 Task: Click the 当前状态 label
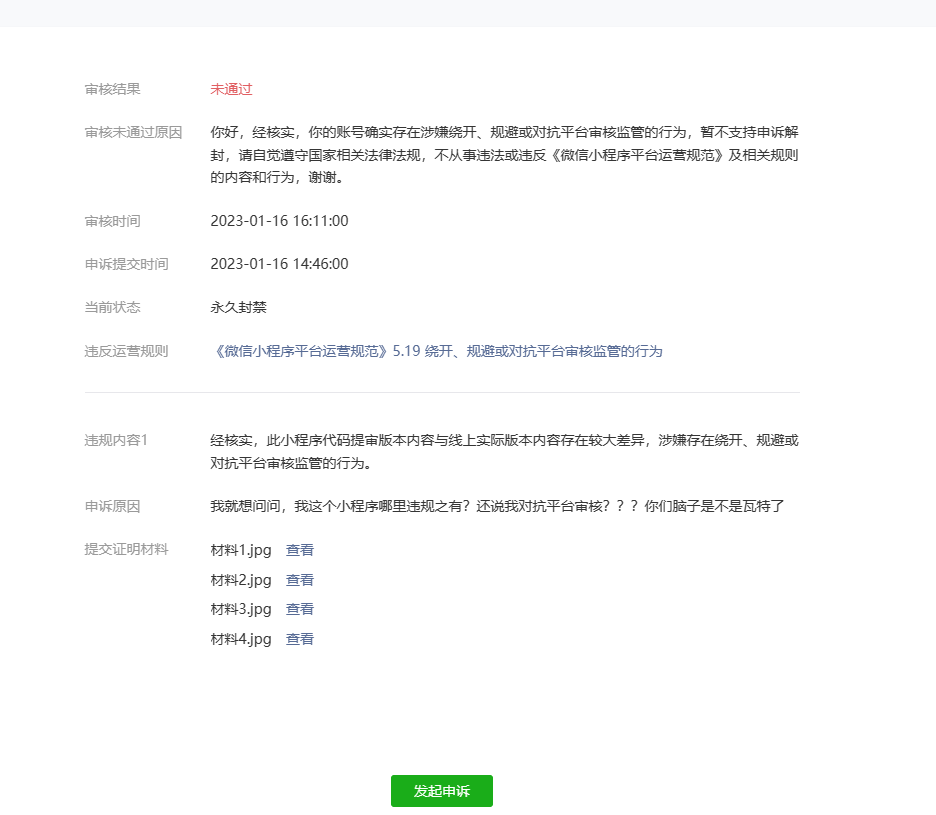tap(112, 307)
